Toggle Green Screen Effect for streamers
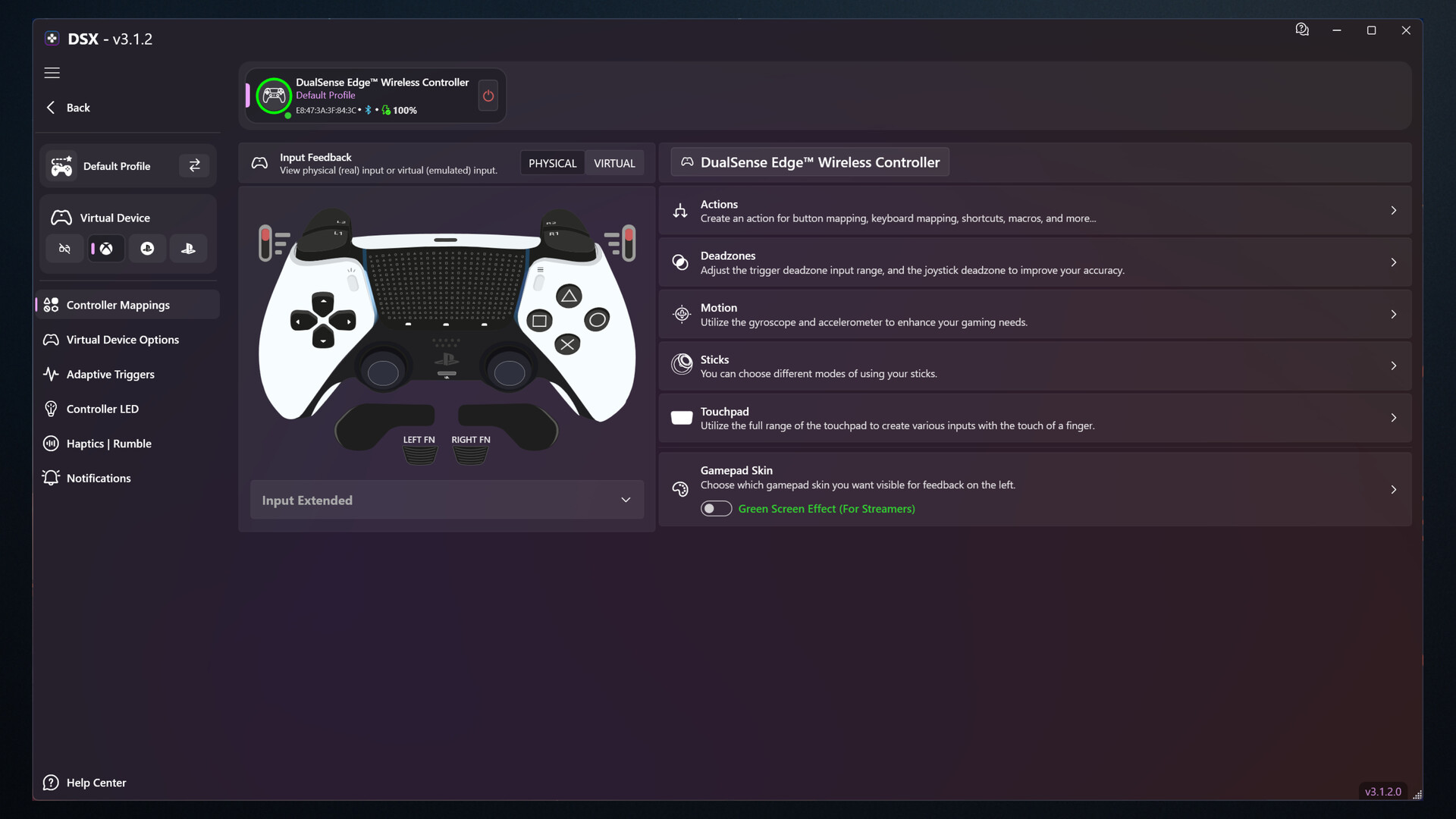Viewport: 1456px width, 819px height. [716, 508]
